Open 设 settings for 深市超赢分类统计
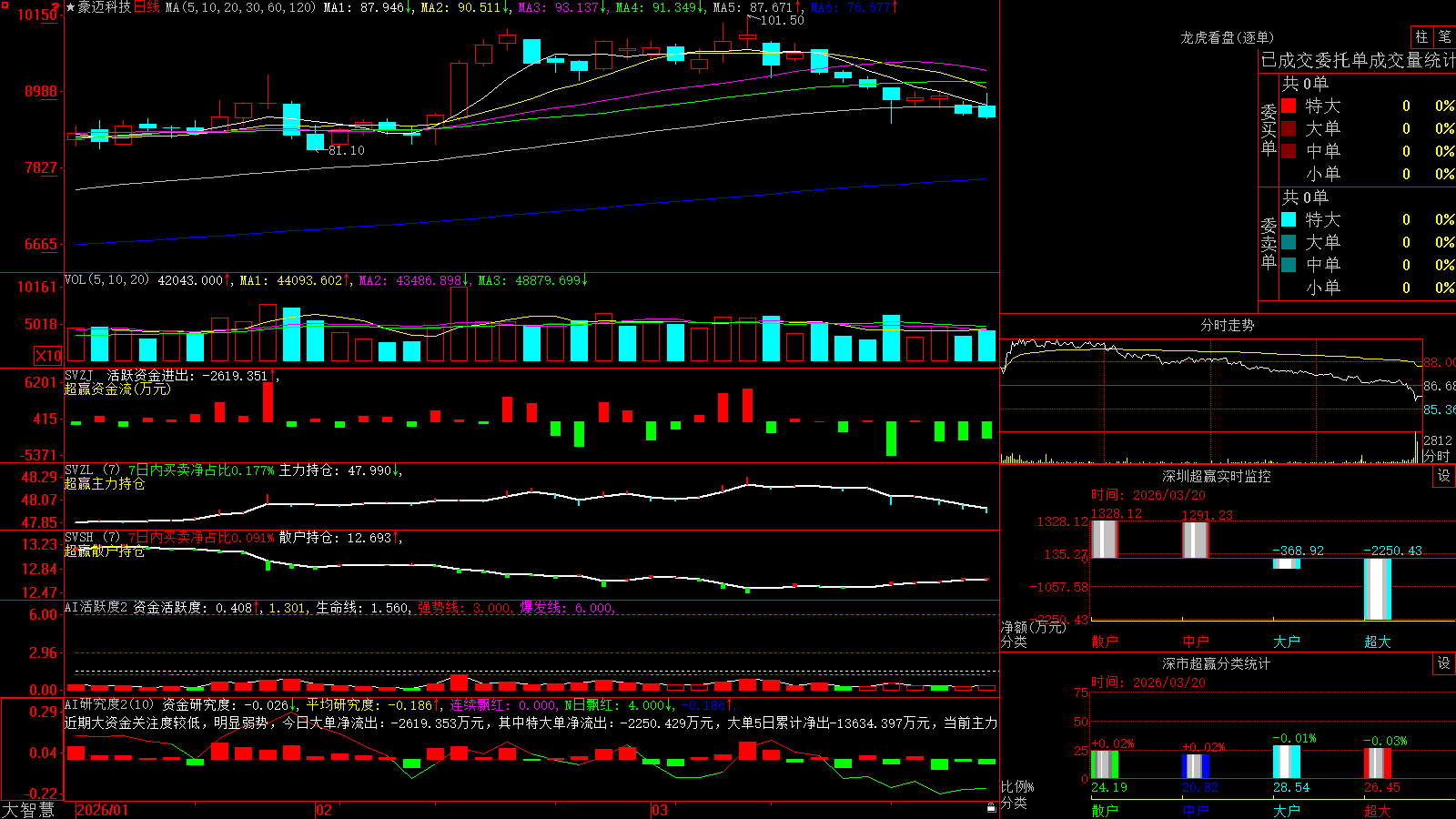This screenshot has height=819, width=1456. pyautogui.click(x=1444, y=663)
